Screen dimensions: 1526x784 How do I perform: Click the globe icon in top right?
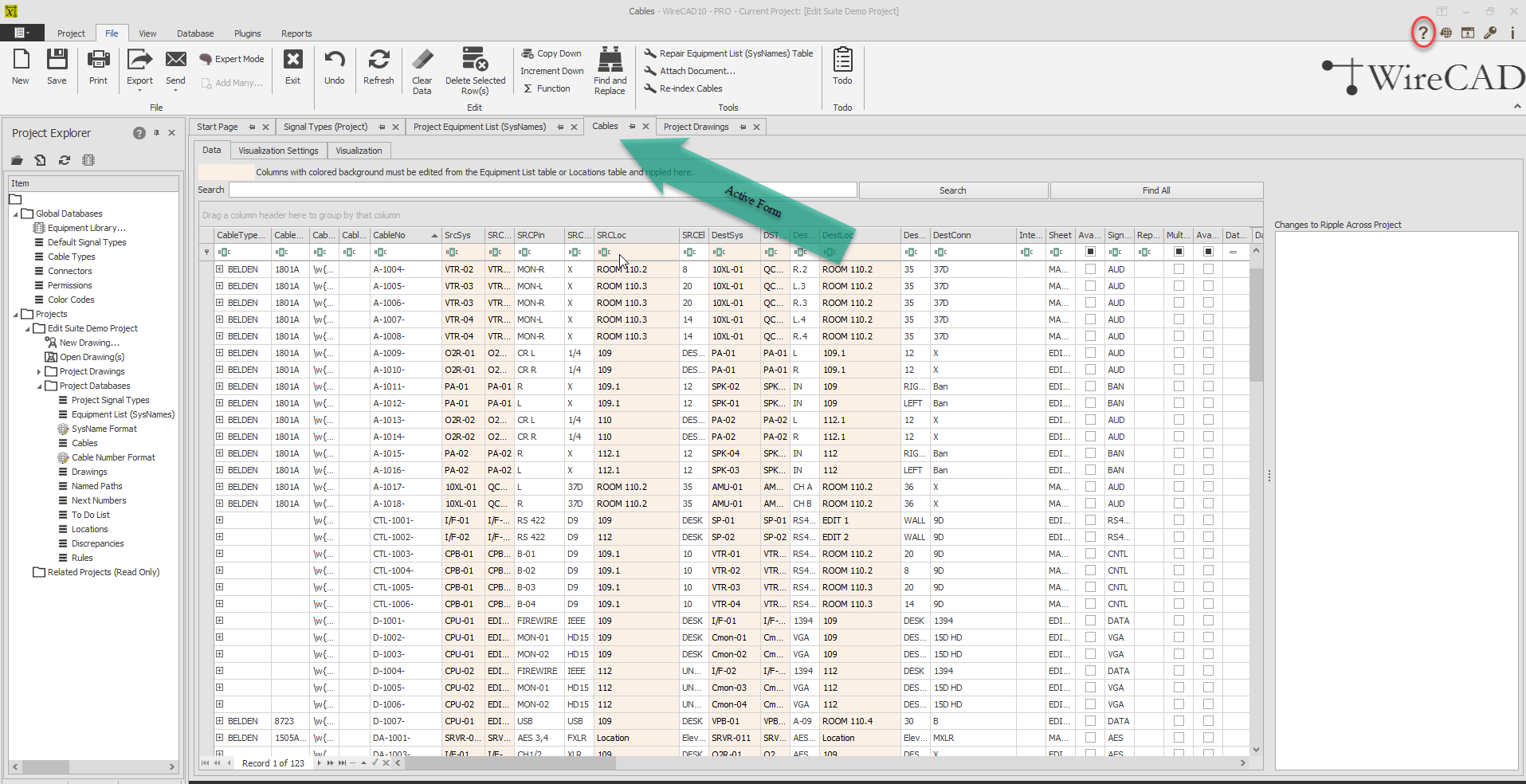[x=1446, y=33]
